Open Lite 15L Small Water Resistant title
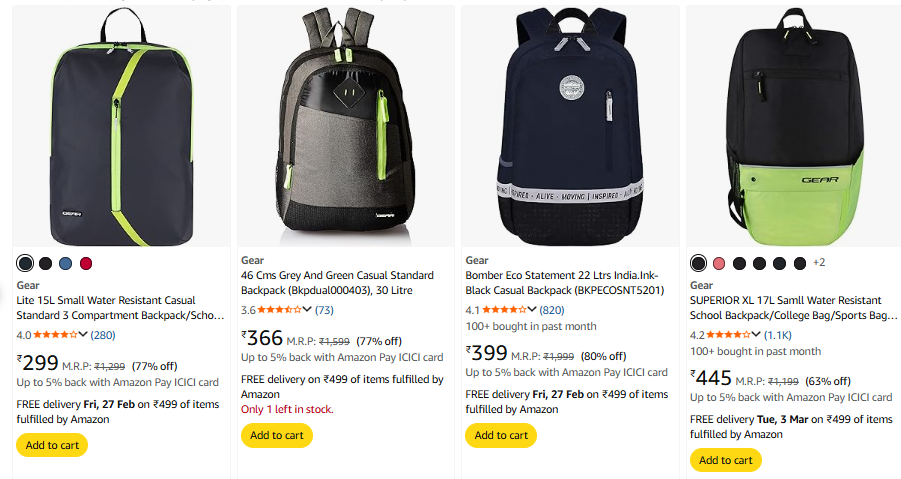 pos(121,307)
